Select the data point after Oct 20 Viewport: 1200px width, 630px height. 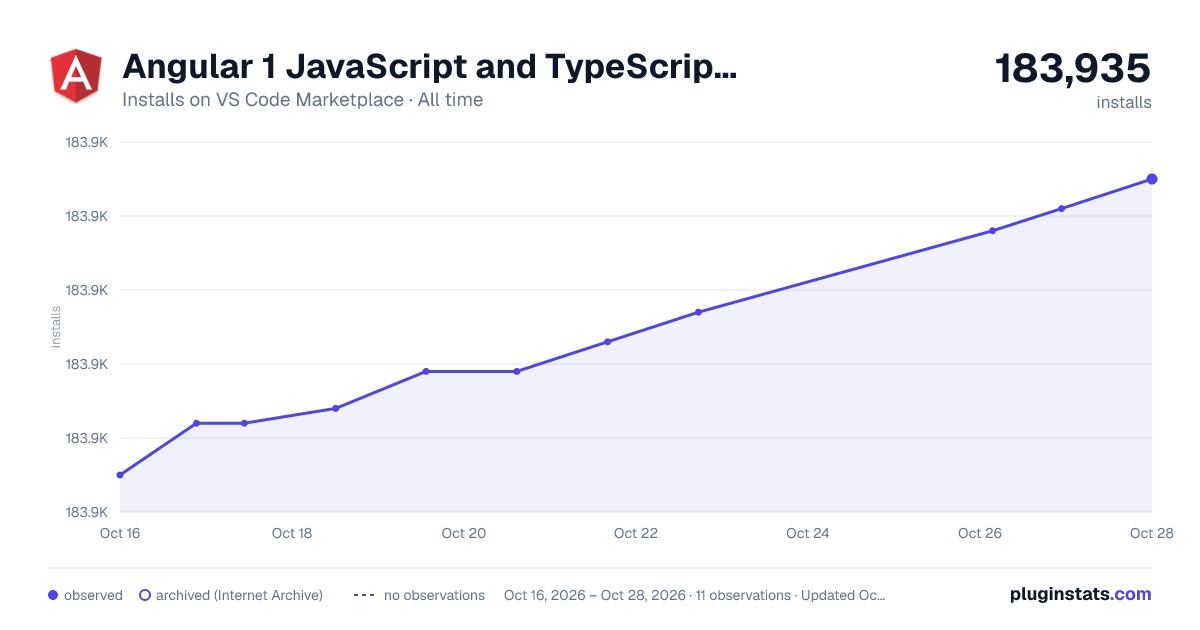tap(517, 371)
